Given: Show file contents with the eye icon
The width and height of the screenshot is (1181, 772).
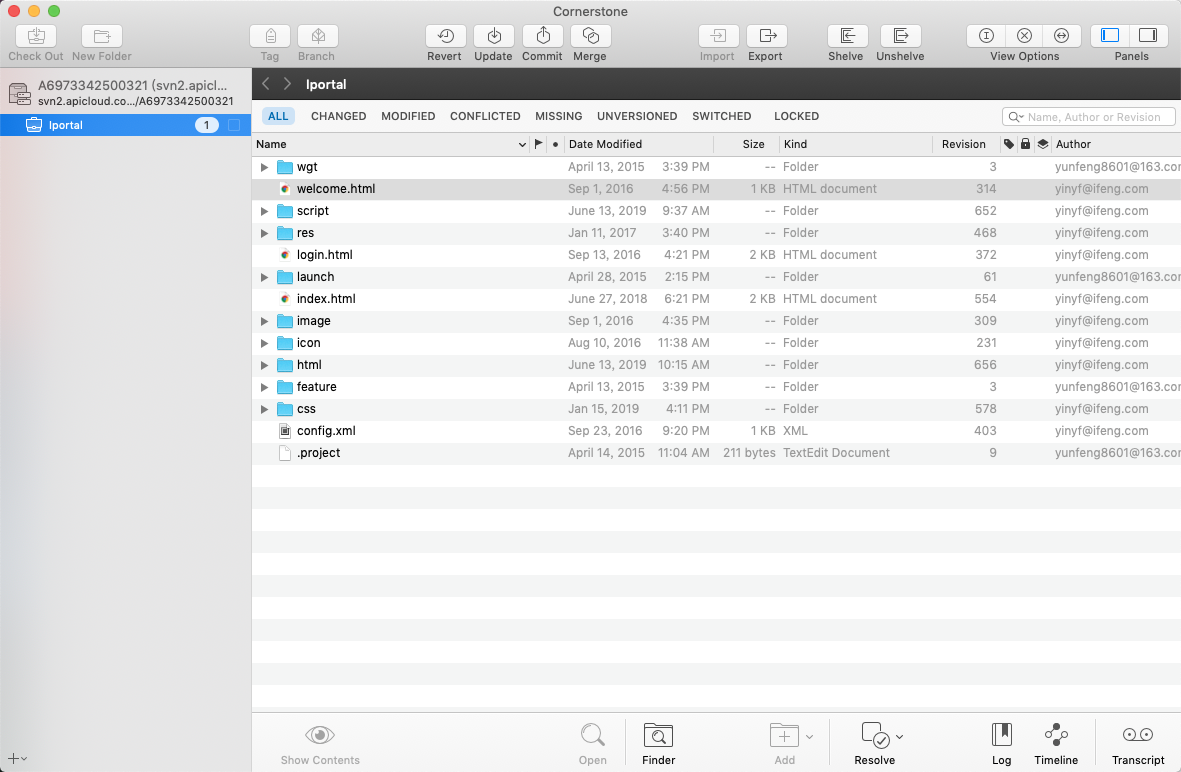Looking at the screenshot, I should pos(319,735).
